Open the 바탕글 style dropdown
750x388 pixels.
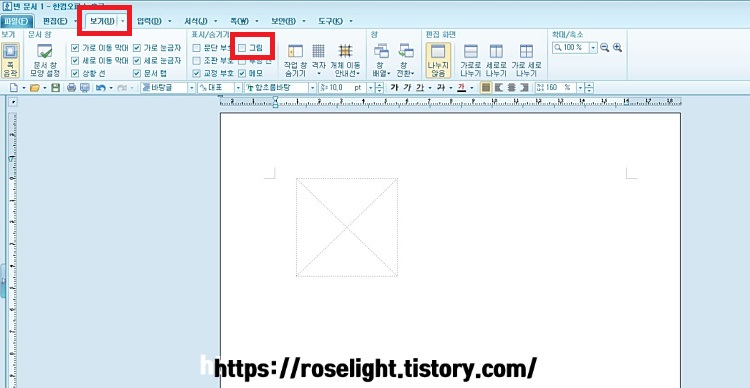click(191, 88)
